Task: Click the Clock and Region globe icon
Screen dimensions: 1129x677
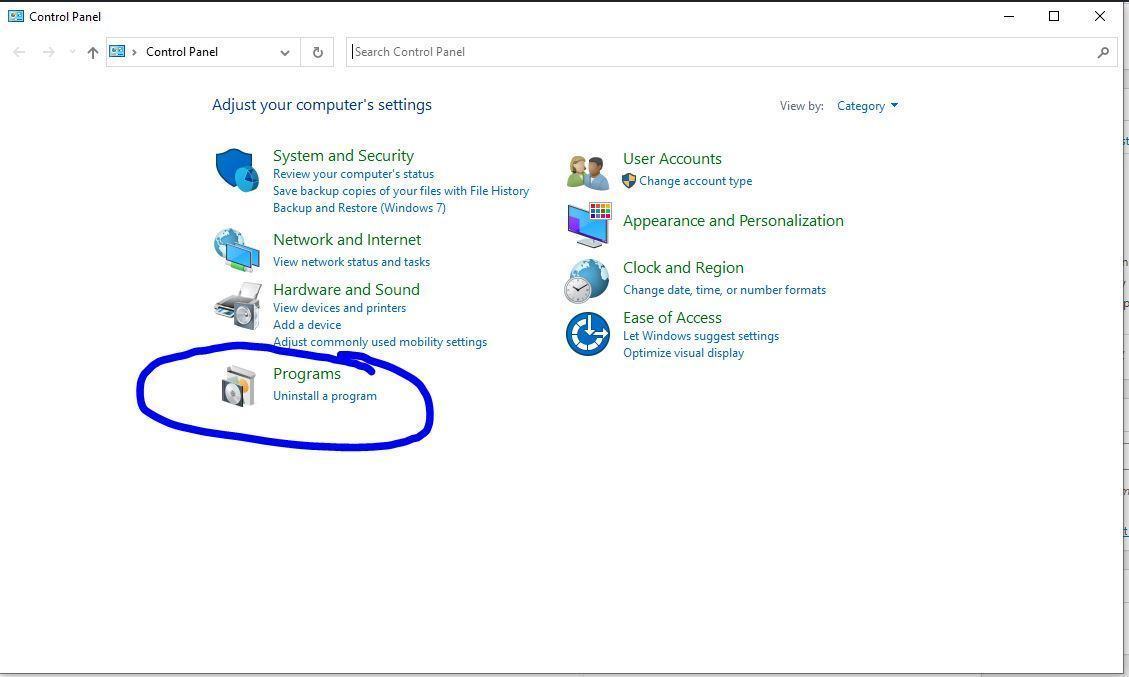Action: (x=586, y=280)
